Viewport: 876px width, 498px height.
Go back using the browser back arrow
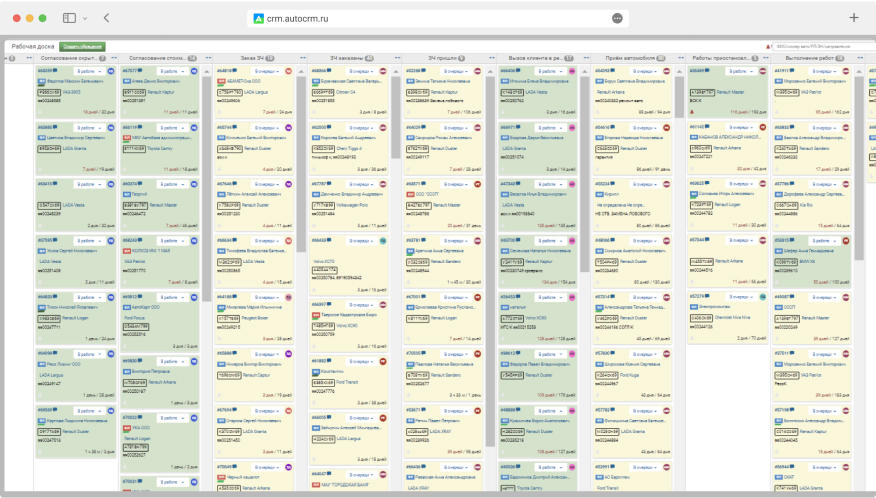click(x=106, y=18)
